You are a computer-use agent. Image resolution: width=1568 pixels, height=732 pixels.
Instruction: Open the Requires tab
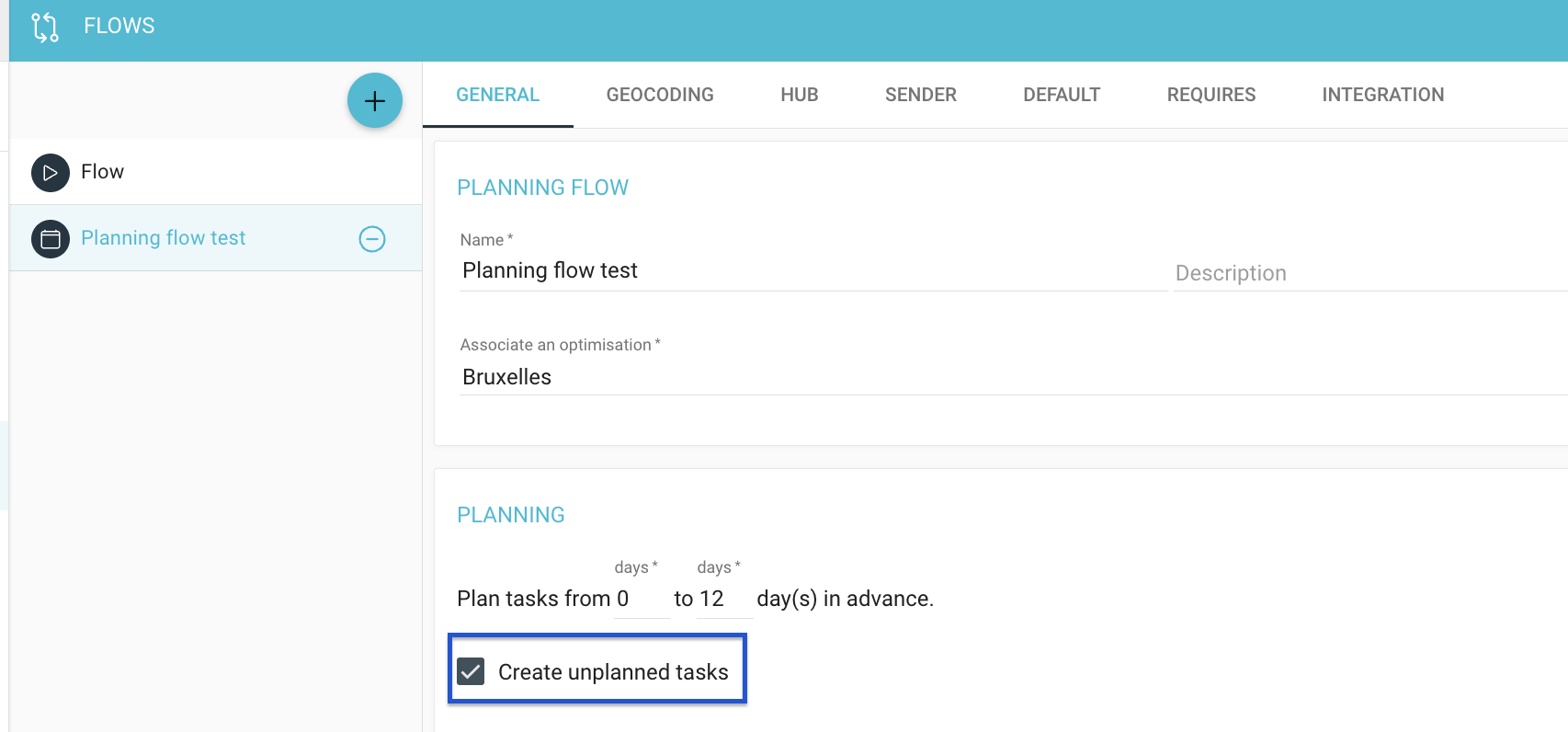(x=1211, y=95)
